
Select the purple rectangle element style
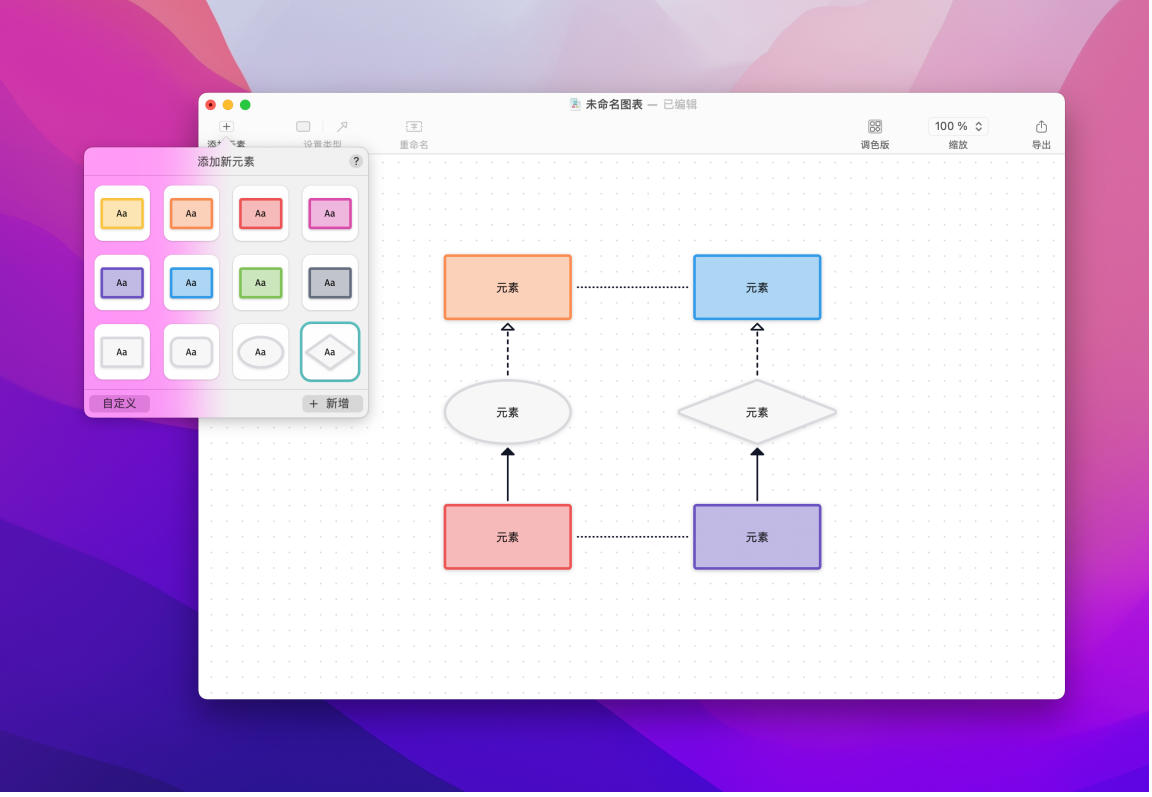point(122,283)
